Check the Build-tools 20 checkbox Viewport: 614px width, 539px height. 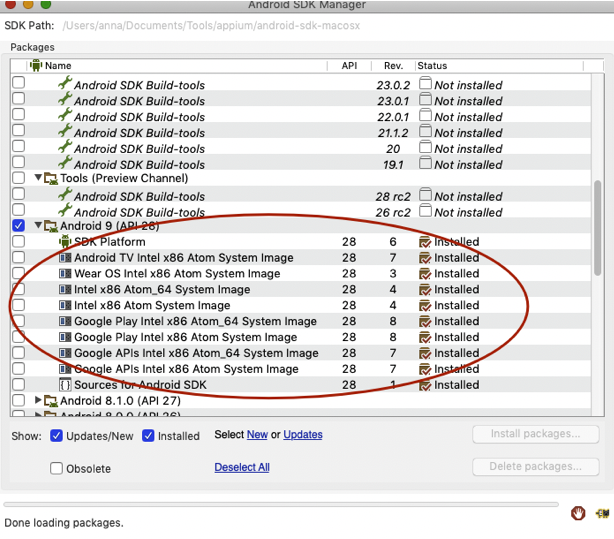click(x=18, y=146)
